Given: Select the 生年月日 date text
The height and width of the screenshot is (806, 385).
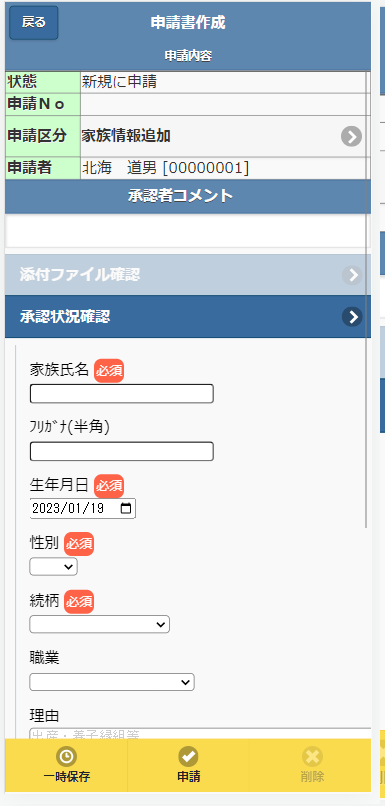Looking at the screenshot, I should point(67,508).
